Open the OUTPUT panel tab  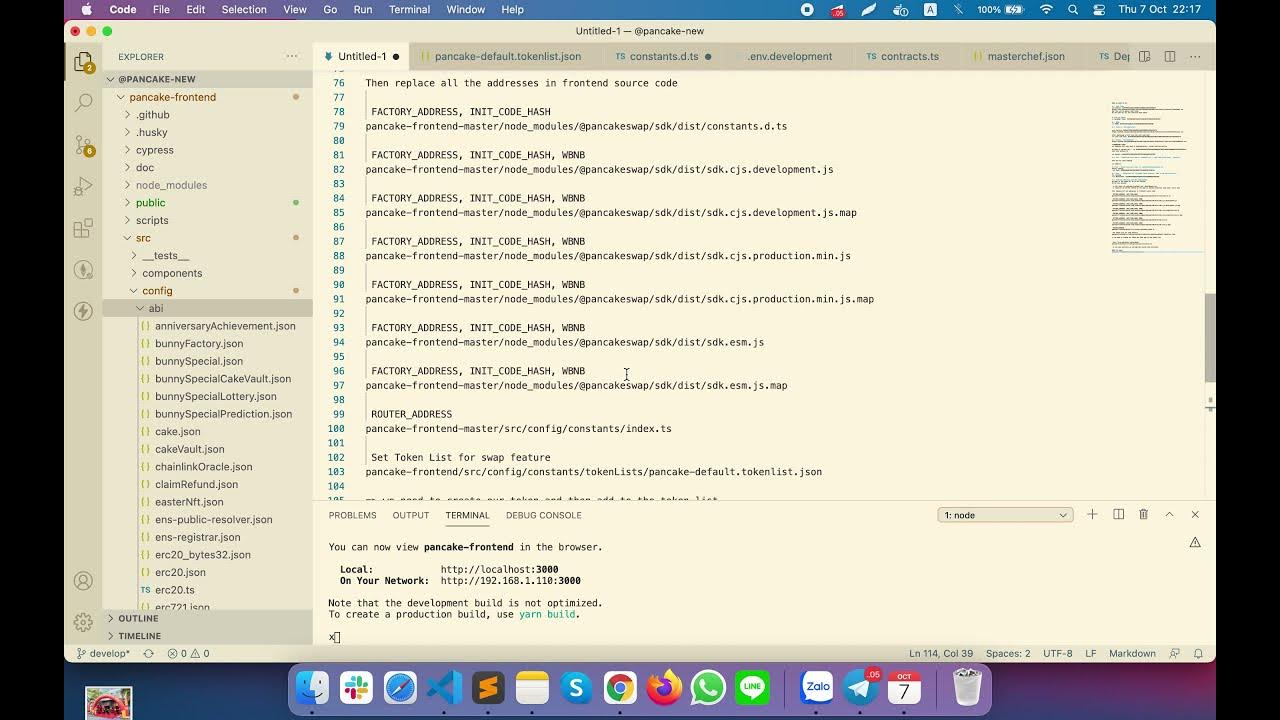click(410, 515)
